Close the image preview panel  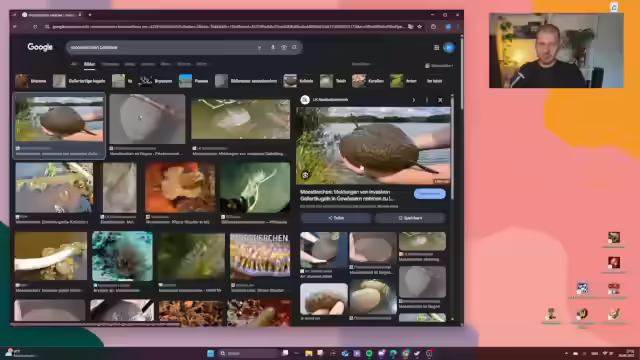440,100
